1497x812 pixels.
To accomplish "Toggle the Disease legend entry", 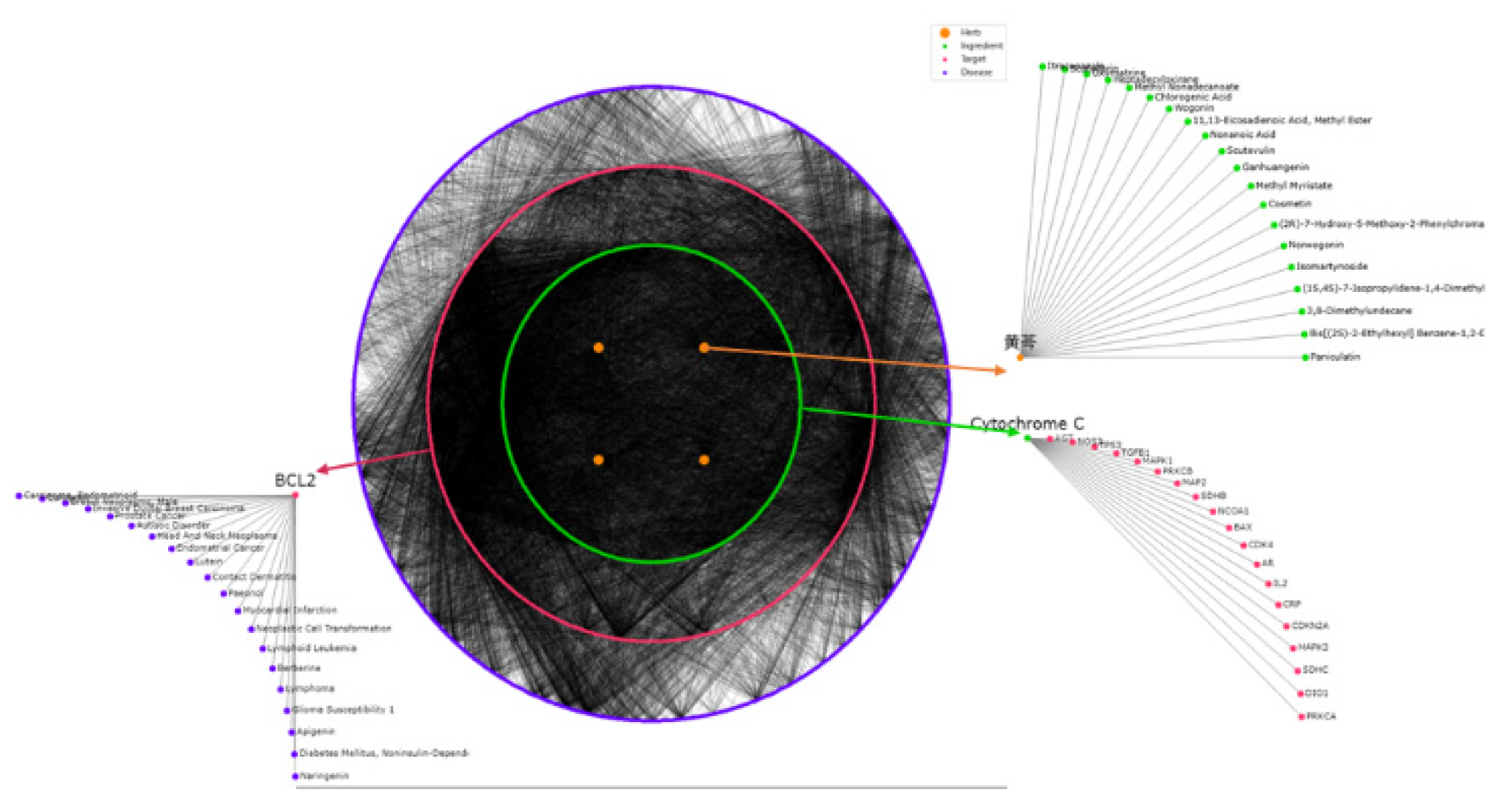I will pyautogui.click(x=975, y=73).
